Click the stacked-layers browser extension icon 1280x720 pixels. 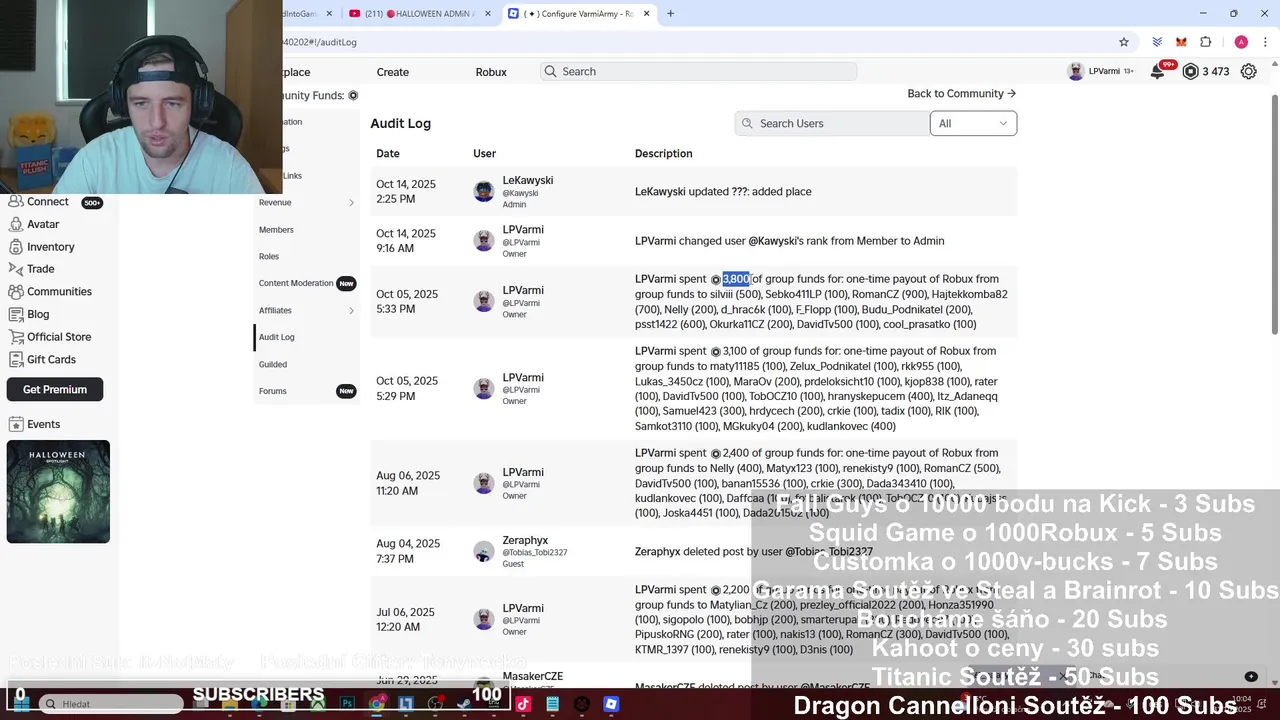point(1157,42)
